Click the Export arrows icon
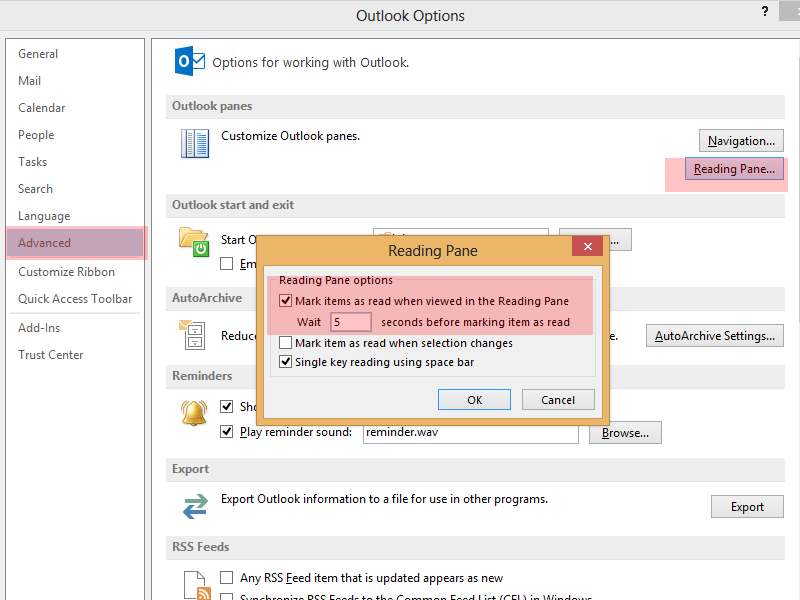 [194, 505]
